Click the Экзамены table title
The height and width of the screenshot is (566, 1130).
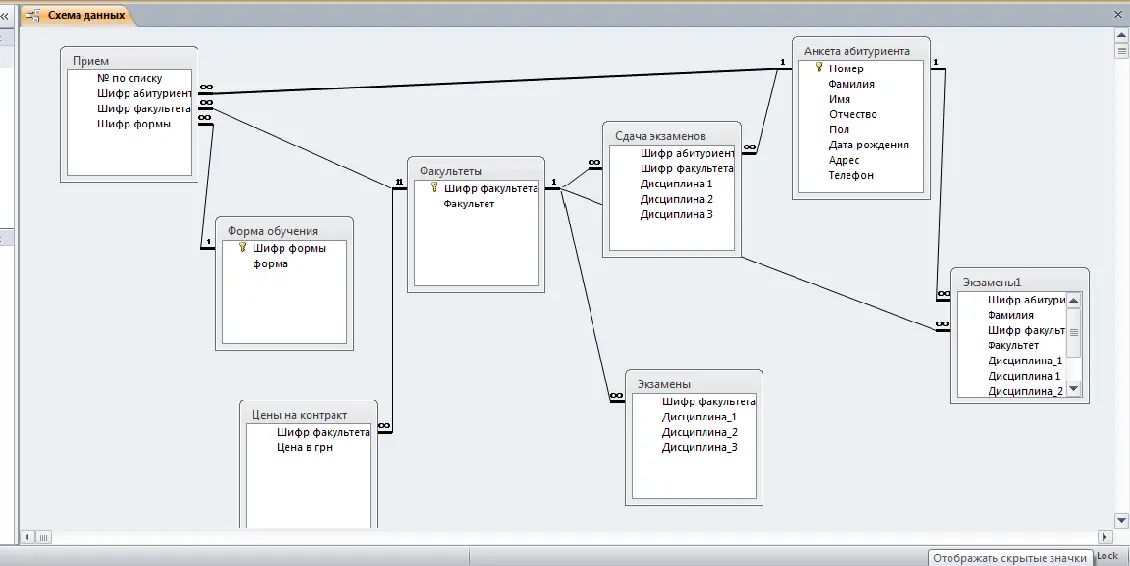(x=664, y=384)
